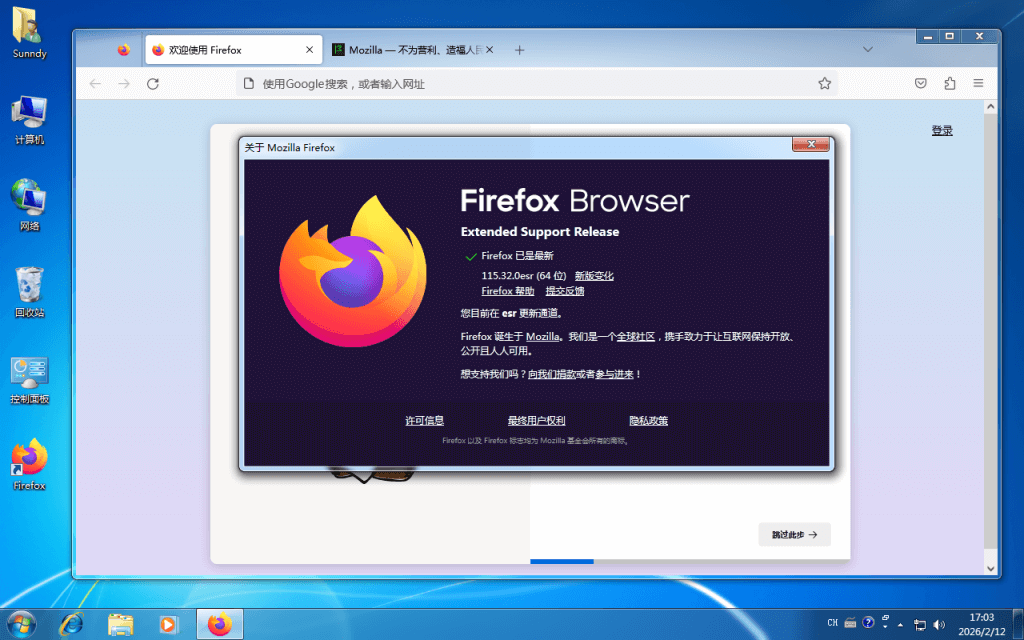Maximize the Firefox browser window
Image resolution: width=1024 pixels, height=640 pixels.
pyautogui.click(x=950, y=37)
